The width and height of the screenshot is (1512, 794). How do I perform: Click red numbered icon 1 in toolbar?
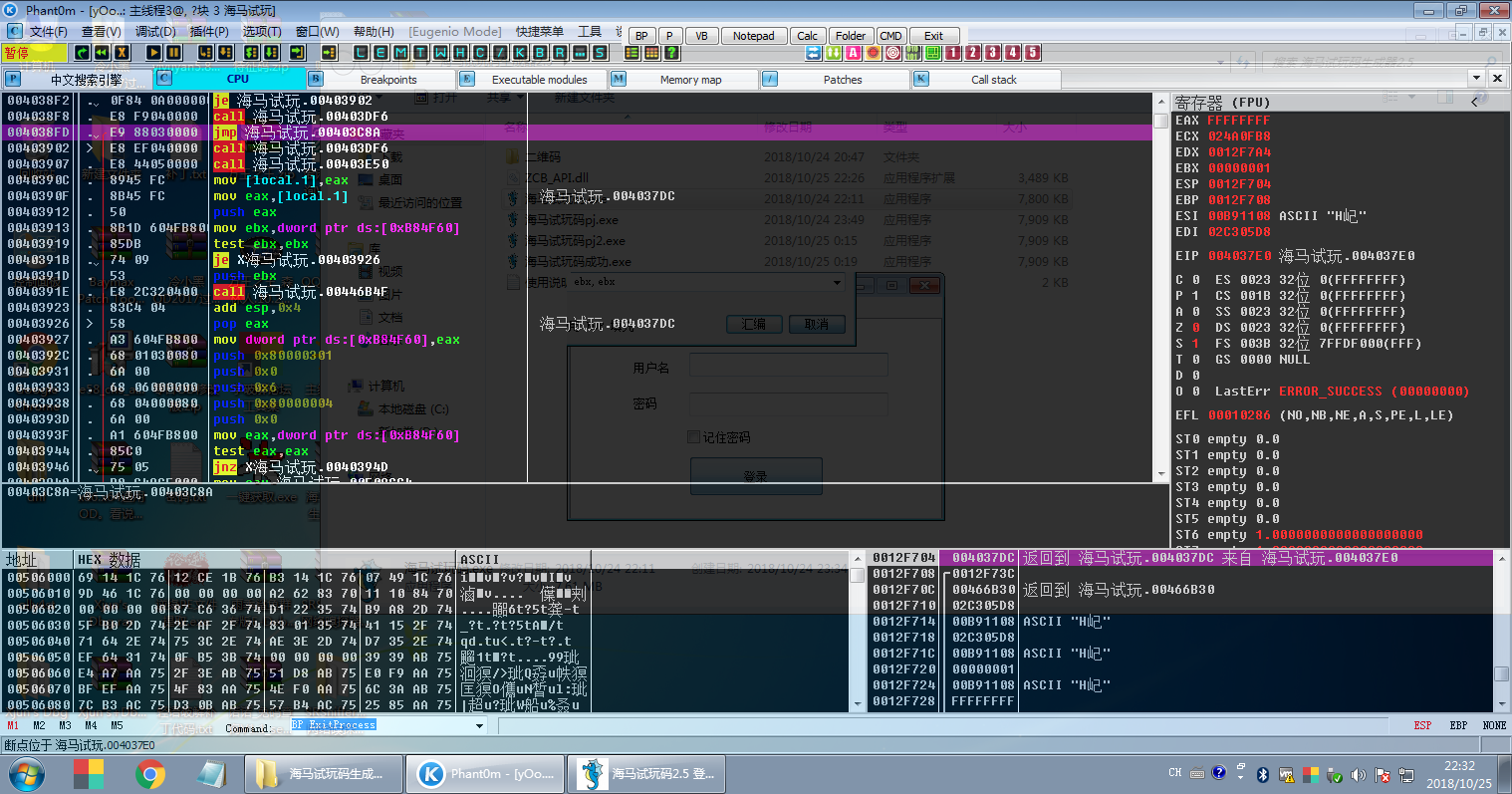(x=953, y=52)
